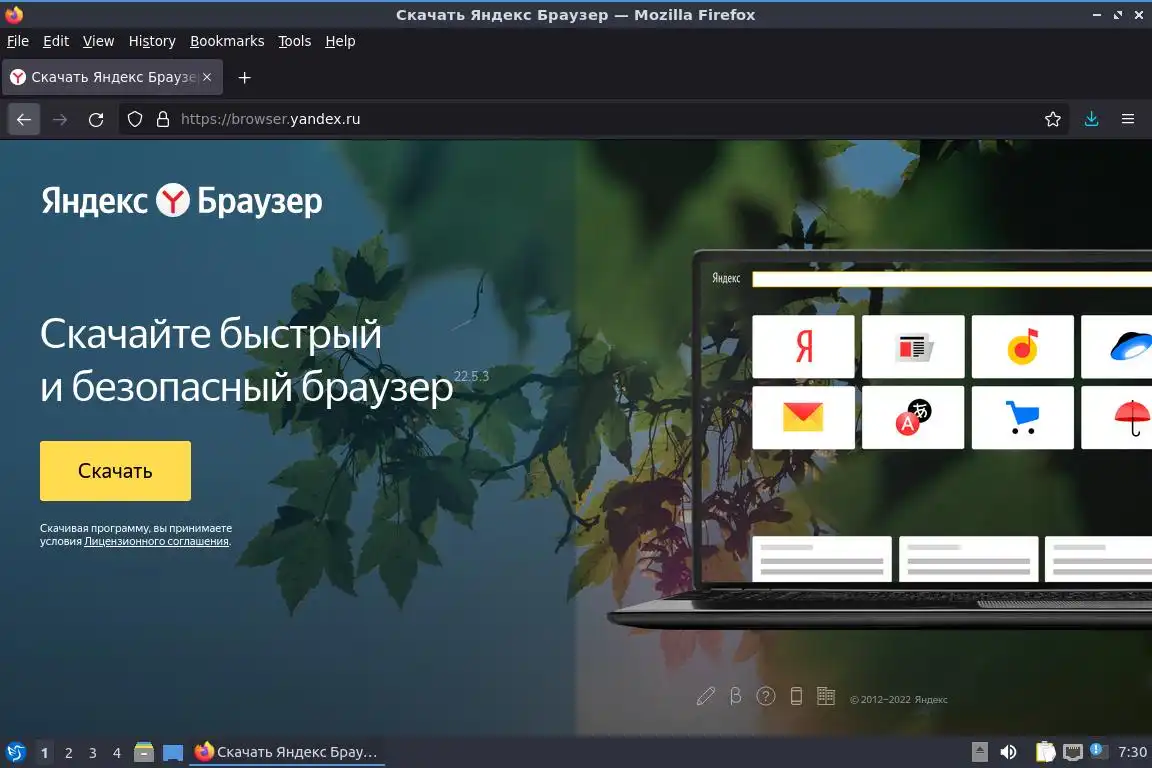Switch to workspace 3 in taskbar

click(x=93, y=753)
